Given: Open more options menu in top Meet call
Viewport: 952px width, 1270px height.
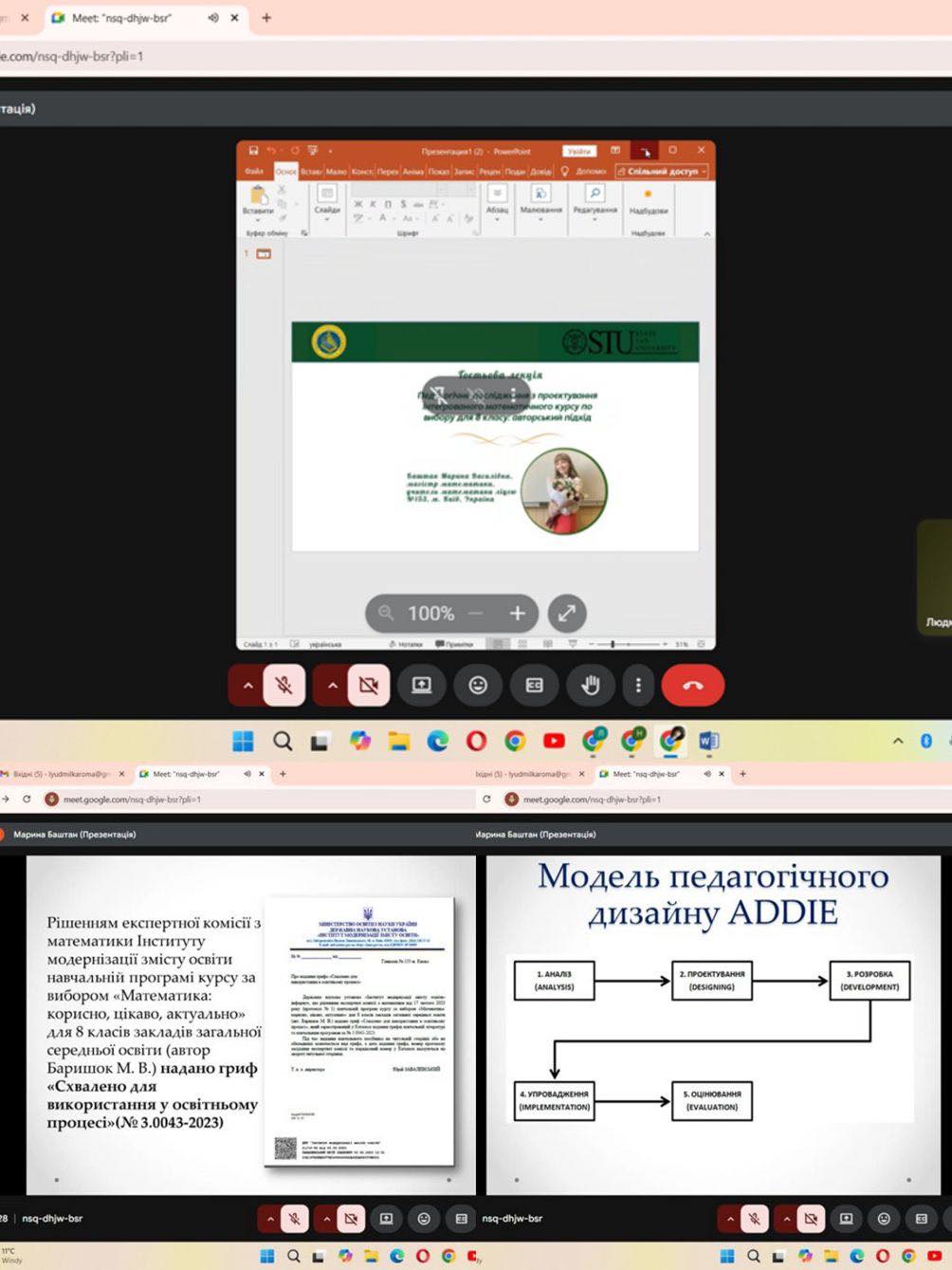Looking at the screenshot, I should coord(638,685).
